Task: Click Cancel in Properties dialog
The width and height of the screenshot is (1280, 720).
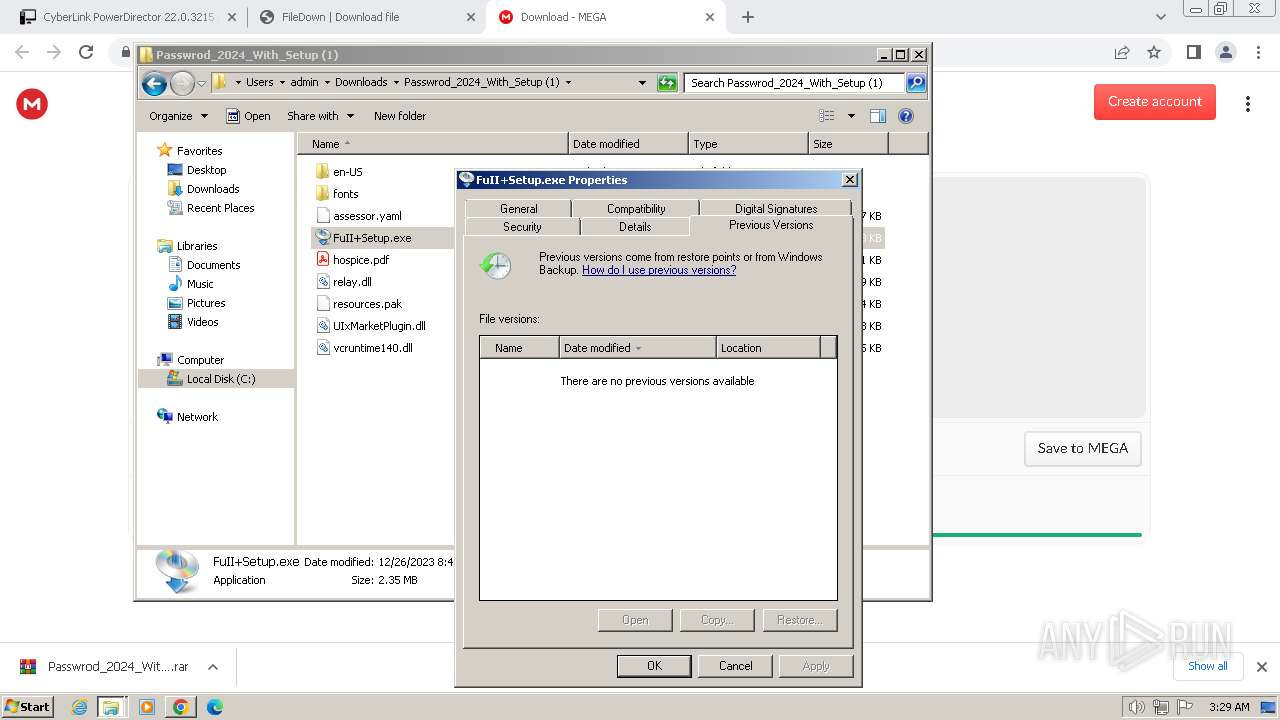Action: coord(735,666)
